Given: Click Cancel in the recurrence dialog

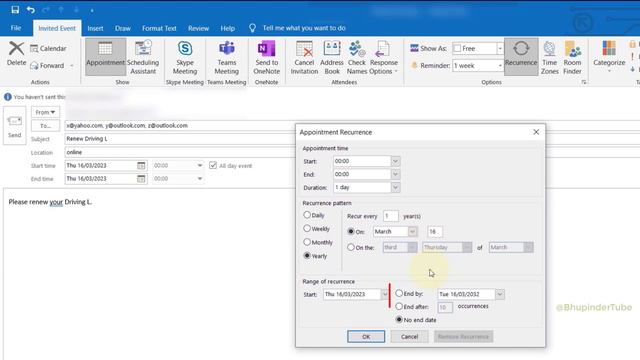Looking at the screenshot, I should (x=409, y=336).
